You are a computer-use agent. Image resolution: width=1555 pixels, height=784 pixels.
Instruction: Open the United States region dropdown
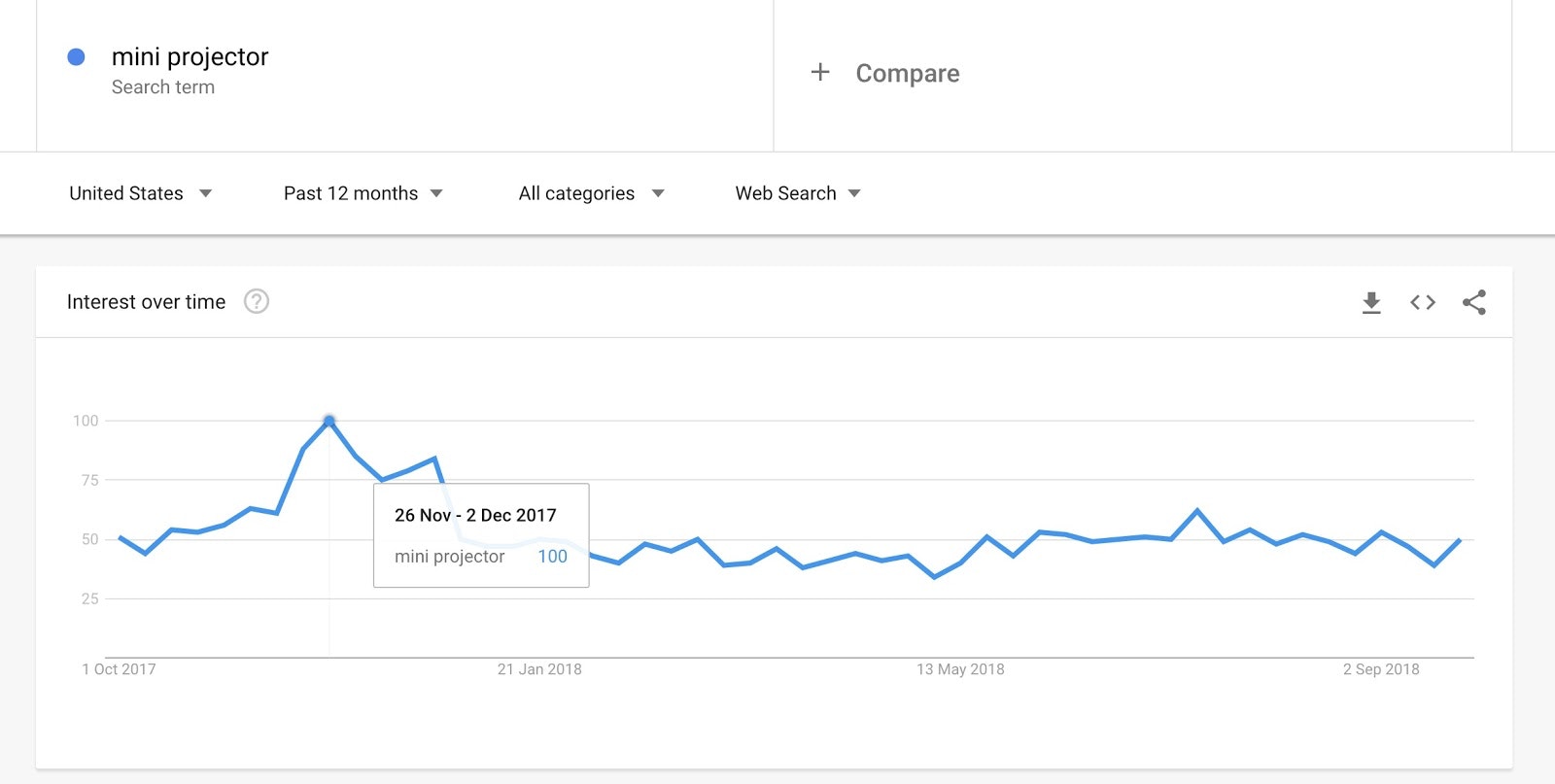pyautogui.click(x=140, y=193)
